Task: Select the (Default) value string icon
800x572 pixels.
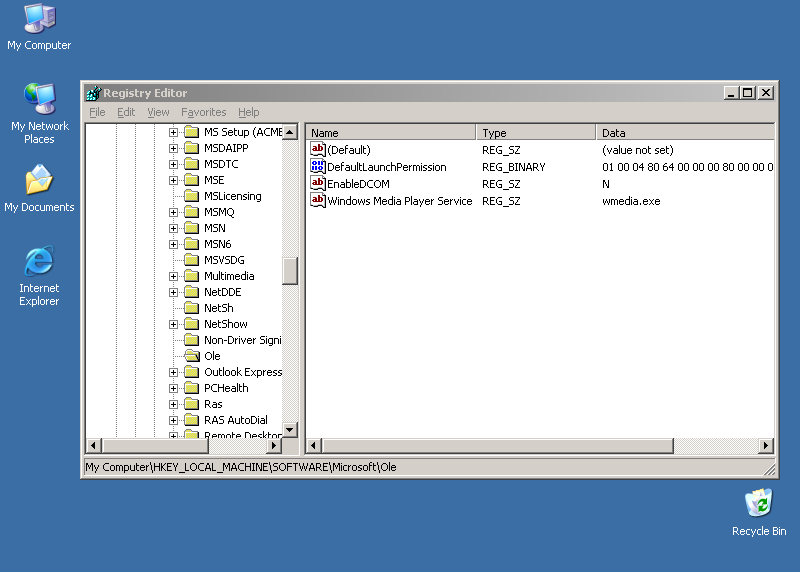Action: point(317,150)
